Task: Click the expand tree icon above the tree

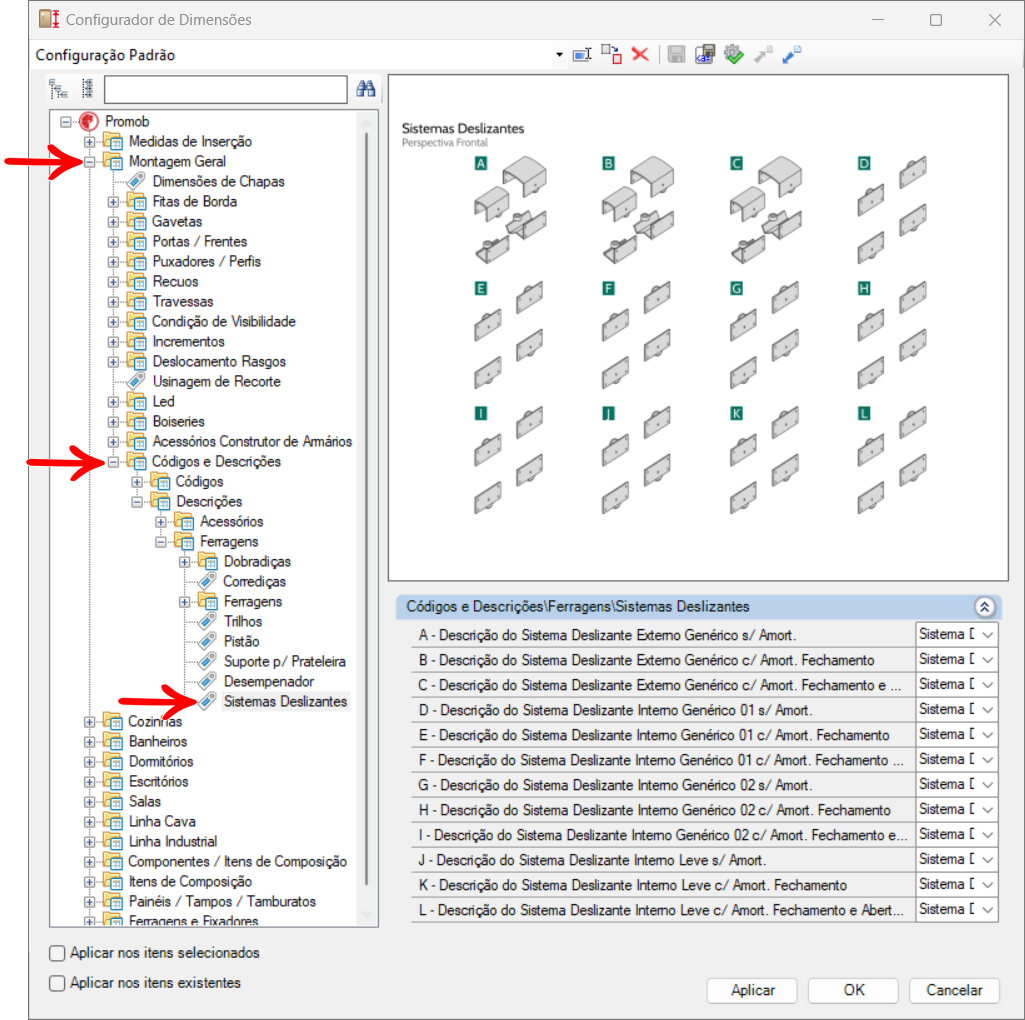Action: 58,89
